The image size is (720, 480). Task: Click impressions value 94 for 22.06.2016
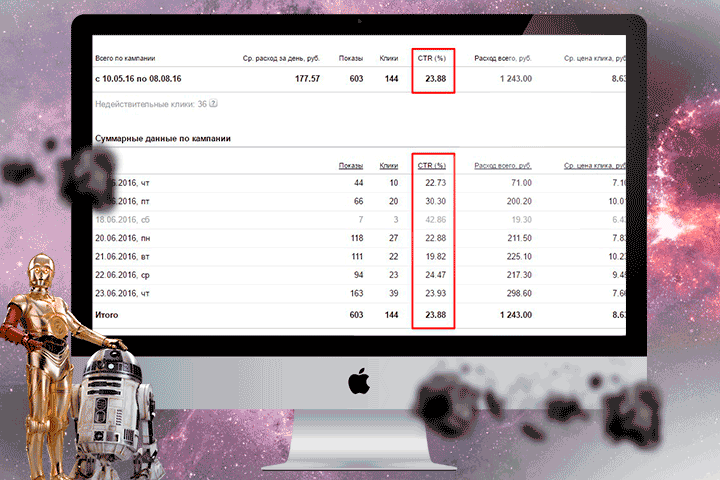coord(359,275)
